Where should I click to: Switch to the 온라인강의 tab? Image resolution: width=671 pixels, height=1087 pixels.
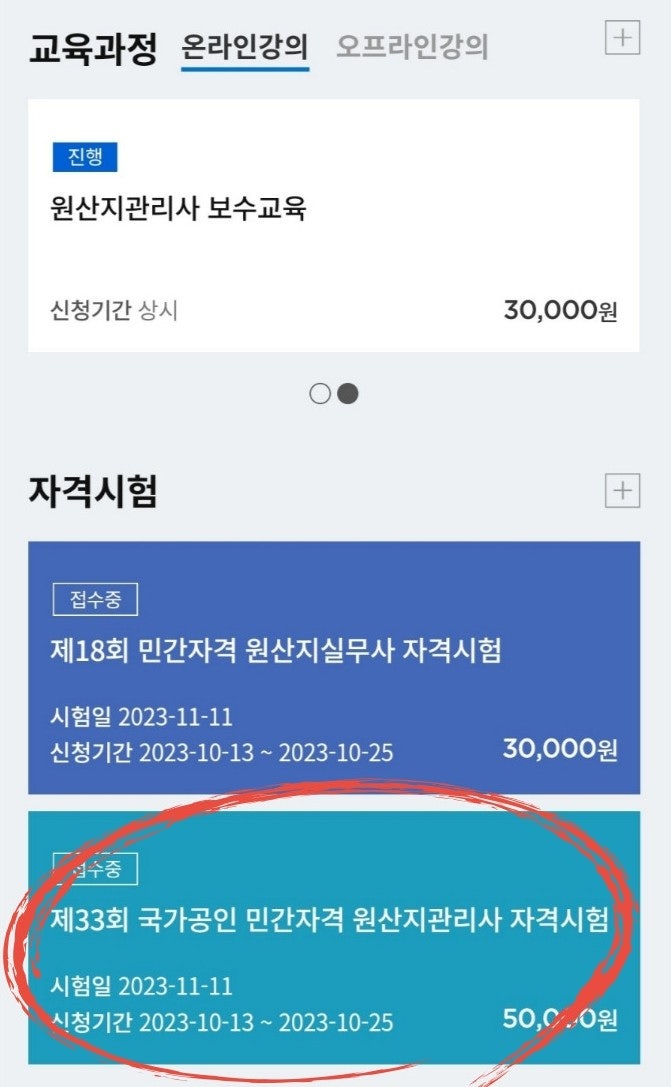[x=245, y=47]
